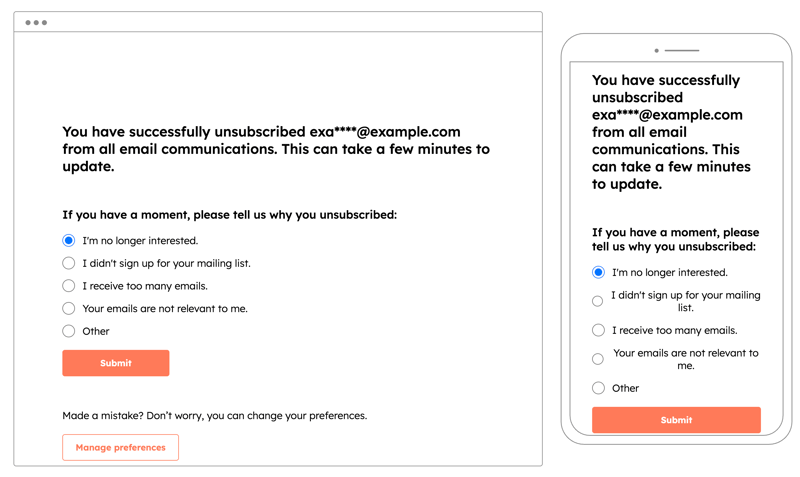Click the phone's front camera dot

657,50
